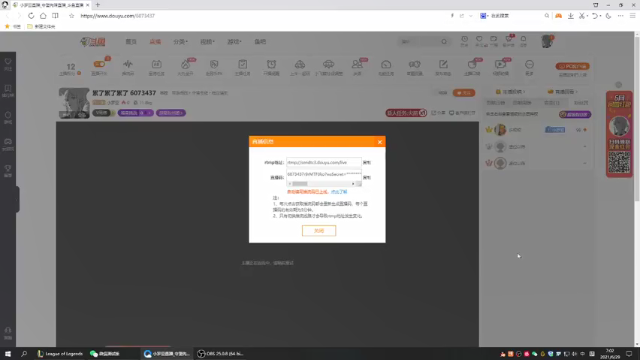This screenshot has width=640, height=360.
Task: Open the cloud upload icon in streamer toolbar
Action: (x=300, y=64)
